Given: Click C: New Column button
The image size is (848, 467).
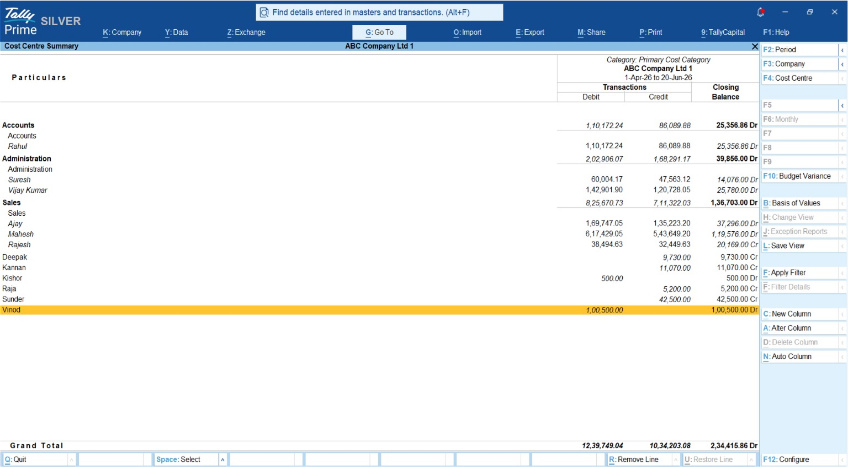Looking at the screenshot, I should click(x=799, y=314).
